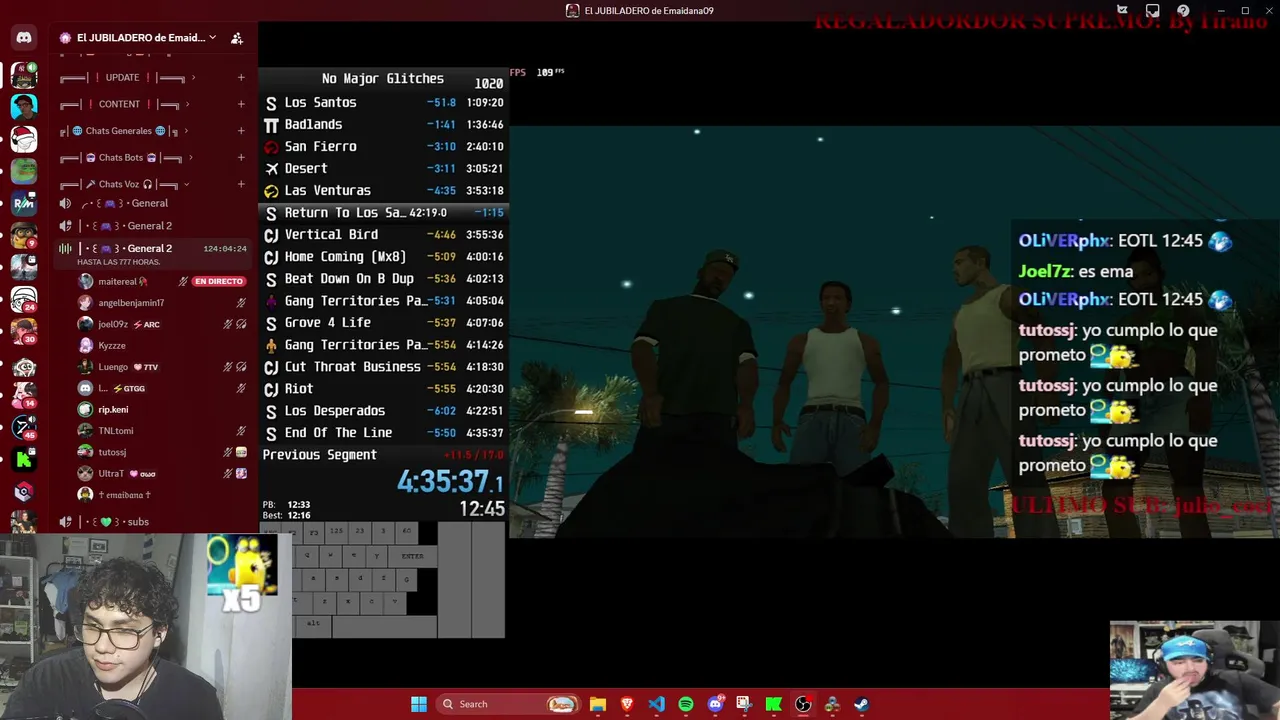Open Steam from the taskbar
The image size is (1280, 720).
point(861,704)
